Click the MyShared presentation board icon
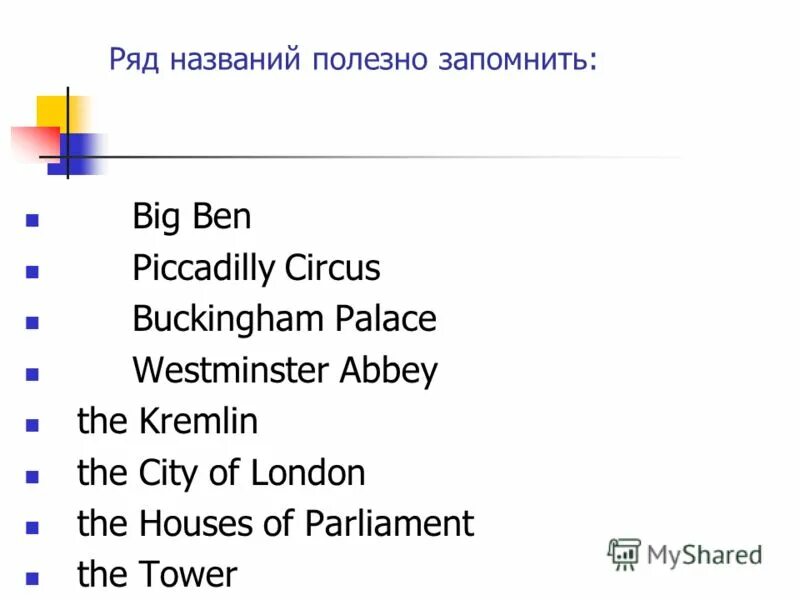 624,554
